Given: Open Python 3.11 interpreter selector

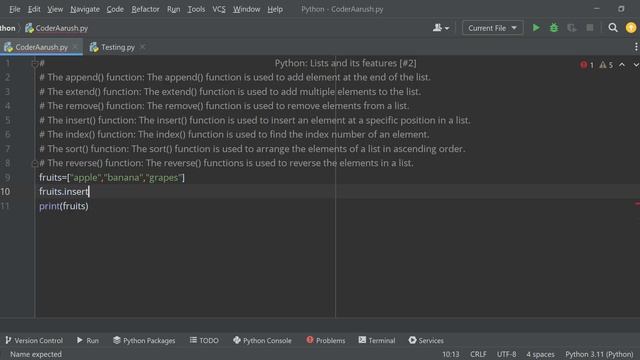Looking at the screenshot, I should pyautogui.click(x=599, y=354).
